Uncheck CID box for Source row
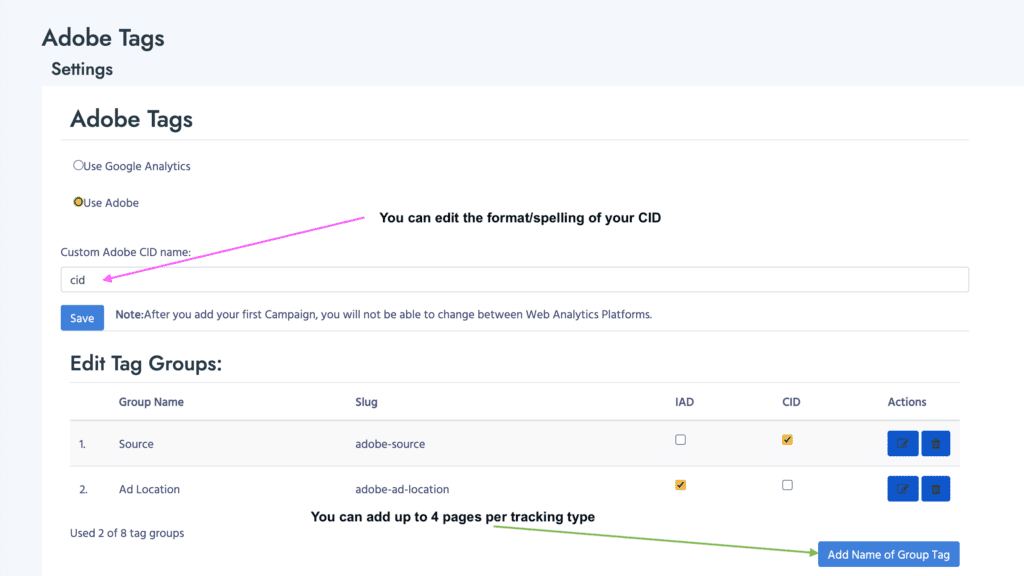 pos(788,439)
